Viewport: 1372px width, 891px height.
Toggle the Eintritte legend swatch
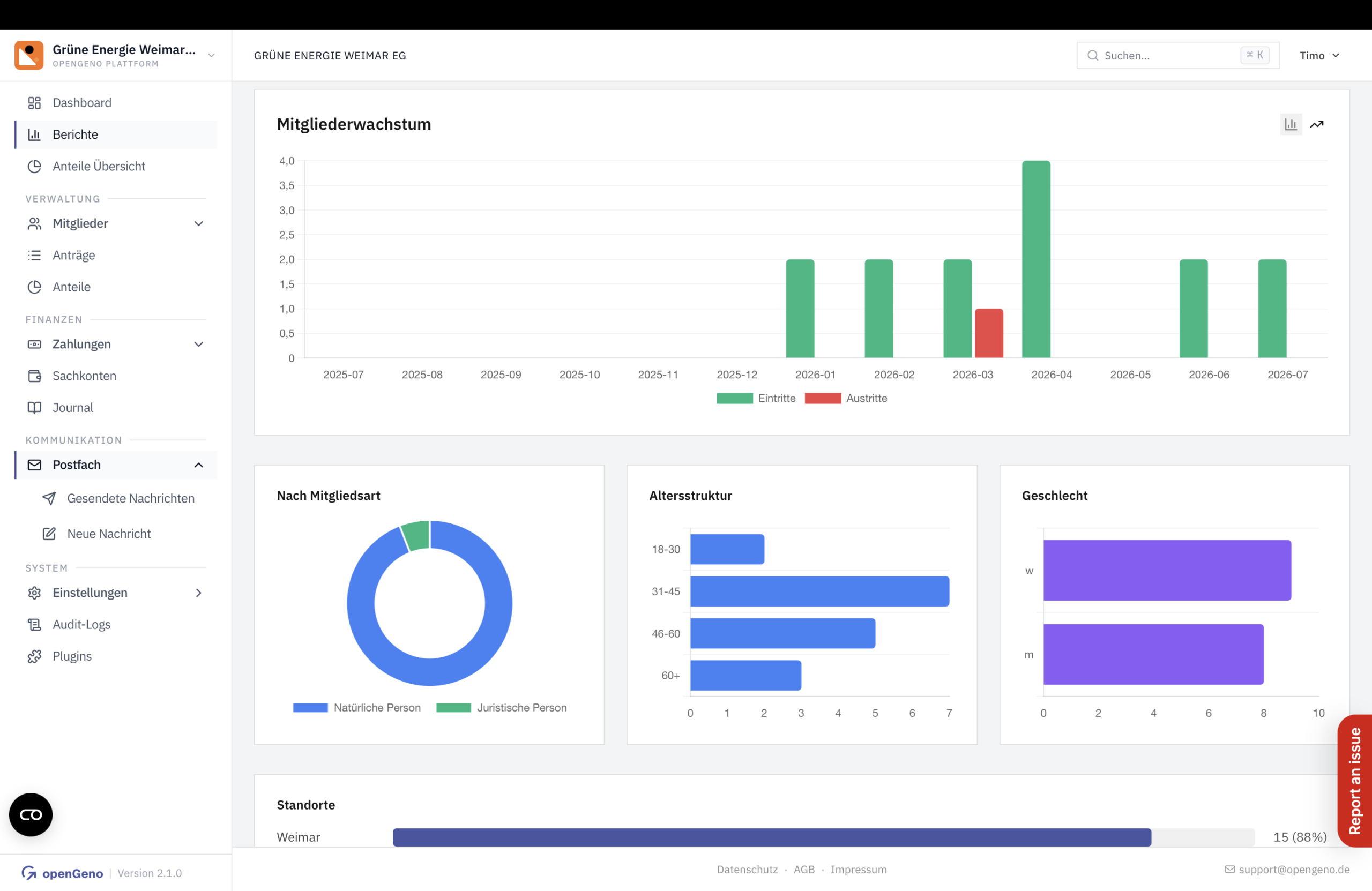734,398
